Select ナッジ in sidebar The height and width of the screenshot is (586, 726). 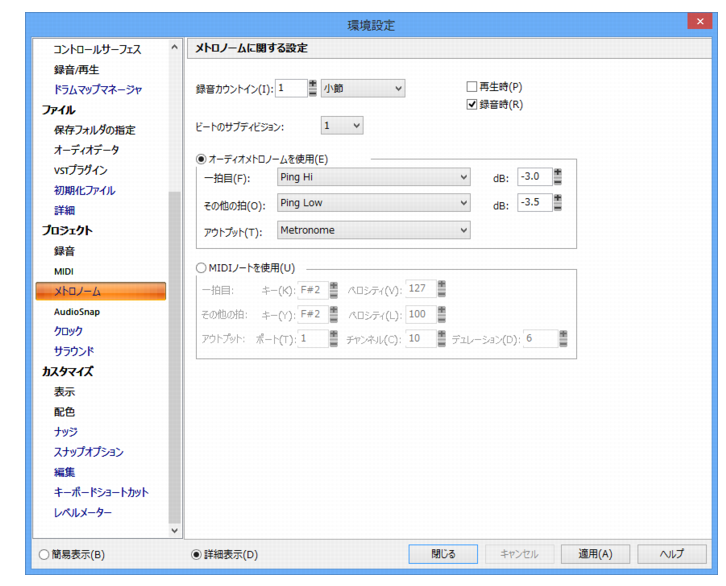66,432
